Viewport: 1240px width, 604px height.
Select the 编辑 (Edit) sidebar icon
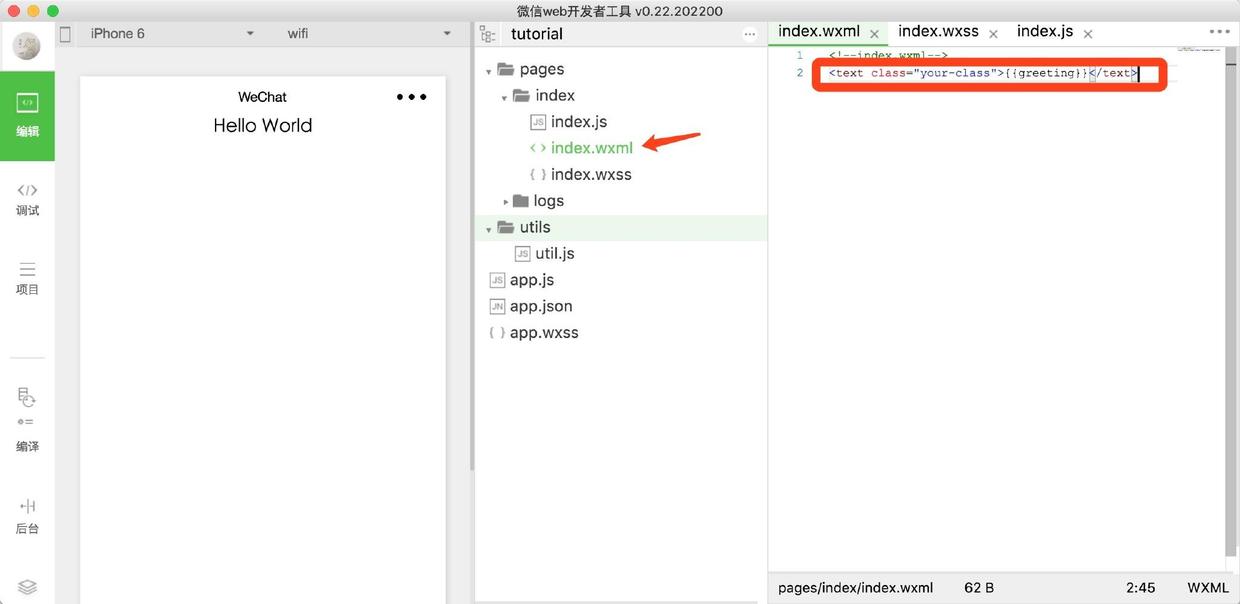(27, 115)
